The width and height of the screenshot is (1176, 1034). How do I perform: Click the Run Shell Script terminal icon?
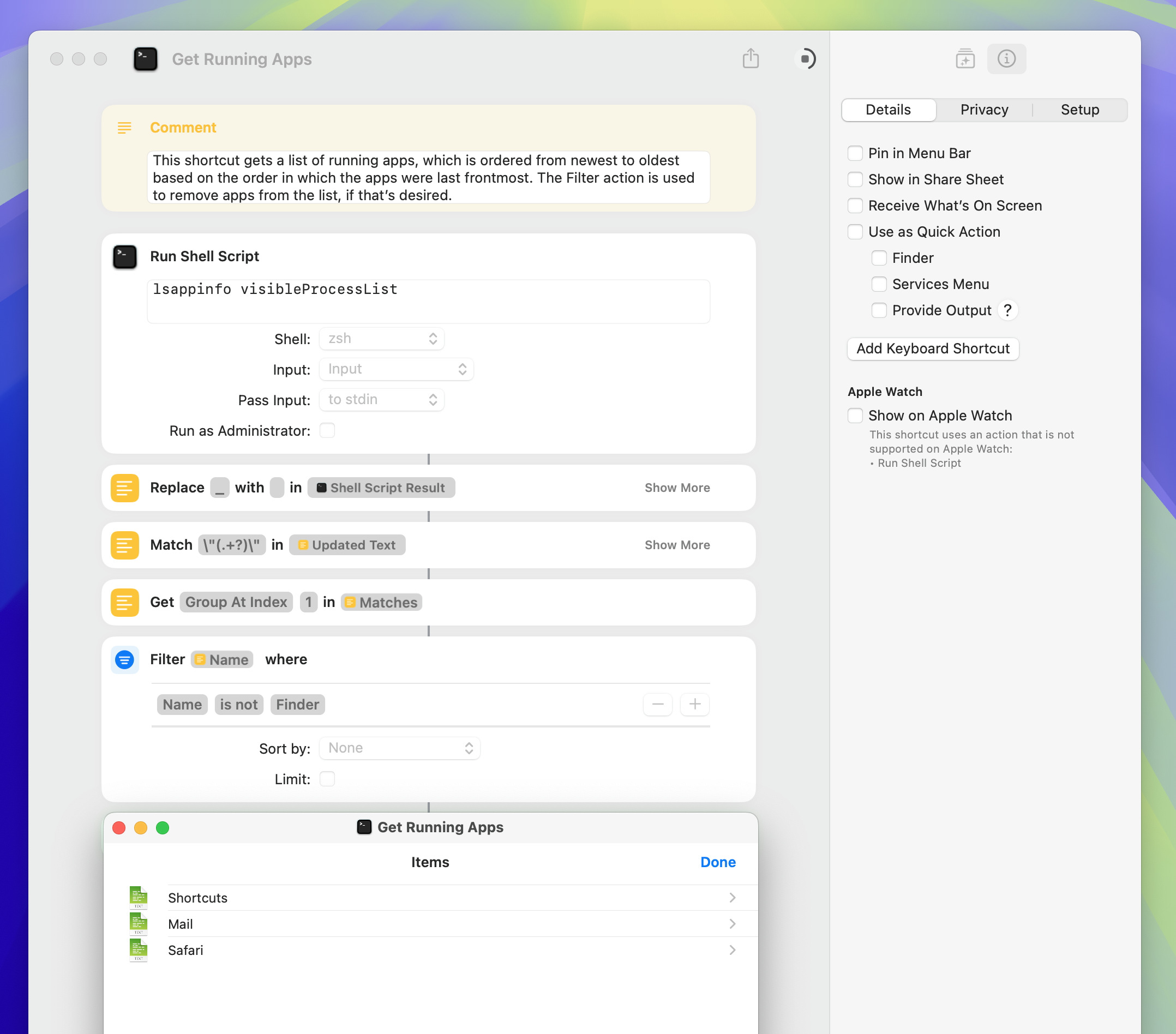(x=125, y=256)
